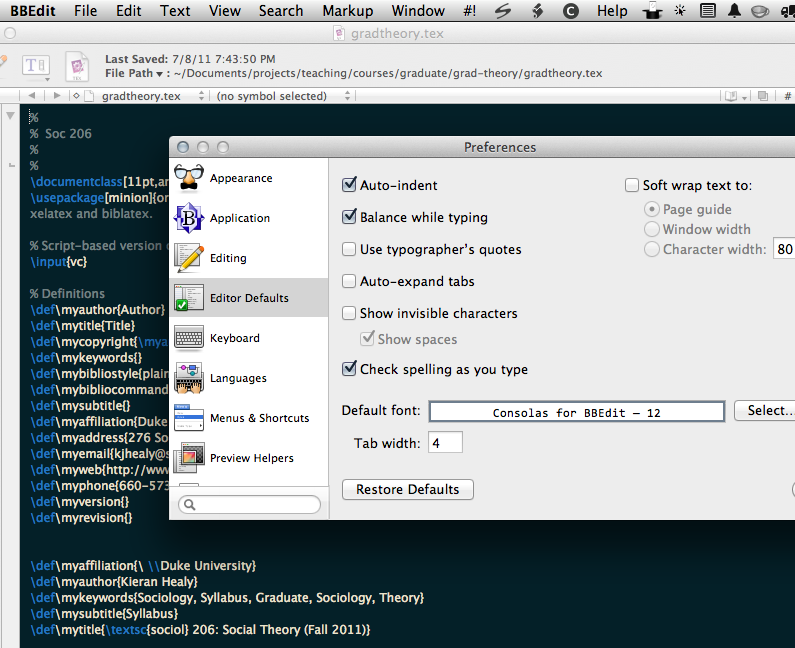Turn on Show invisible characters
Image resolution: width=795 pixels, height=648 pixels.
click(x=349, y=313)
